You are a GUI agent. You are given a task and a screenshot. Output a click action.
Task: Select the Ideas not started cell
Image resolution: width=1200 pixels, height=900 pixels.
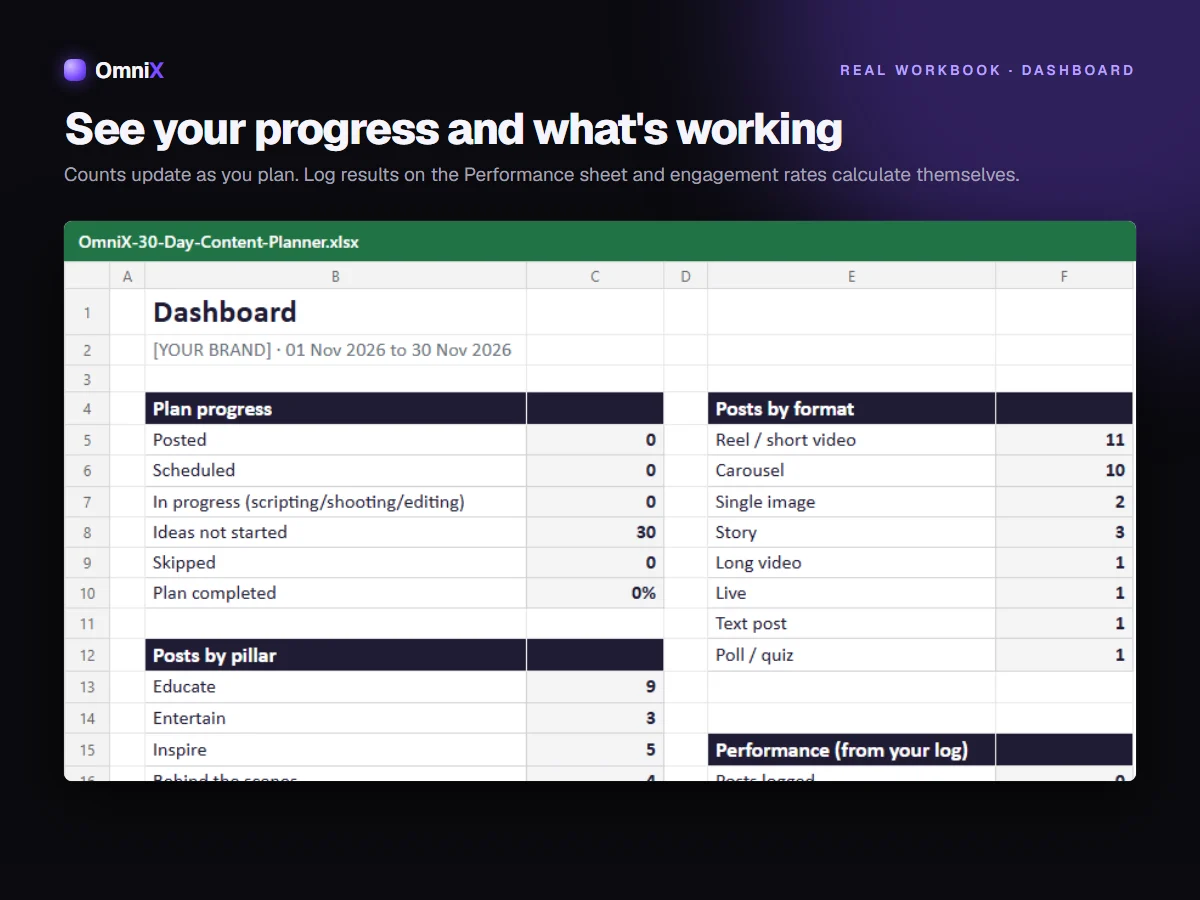[x=336, y=532]
